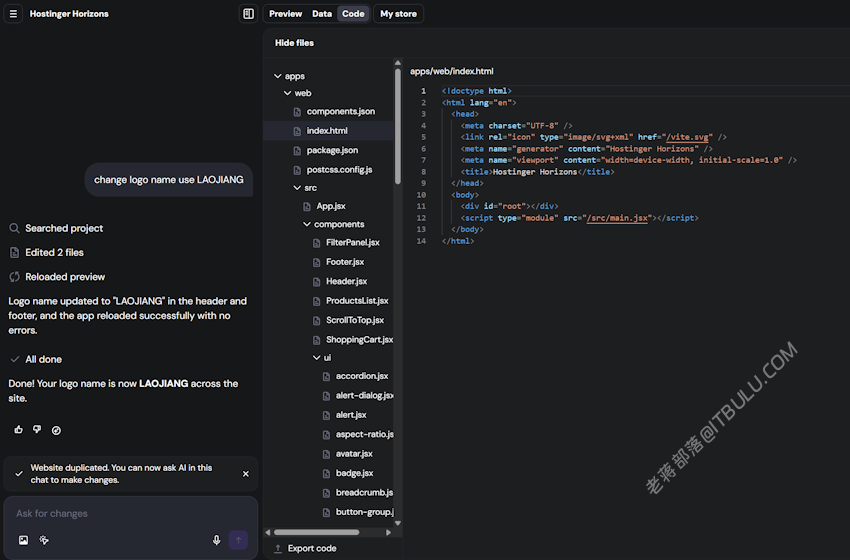This screenshot has width=850, height=560.
Task: Click Hide files button
Action: (294, 43)
